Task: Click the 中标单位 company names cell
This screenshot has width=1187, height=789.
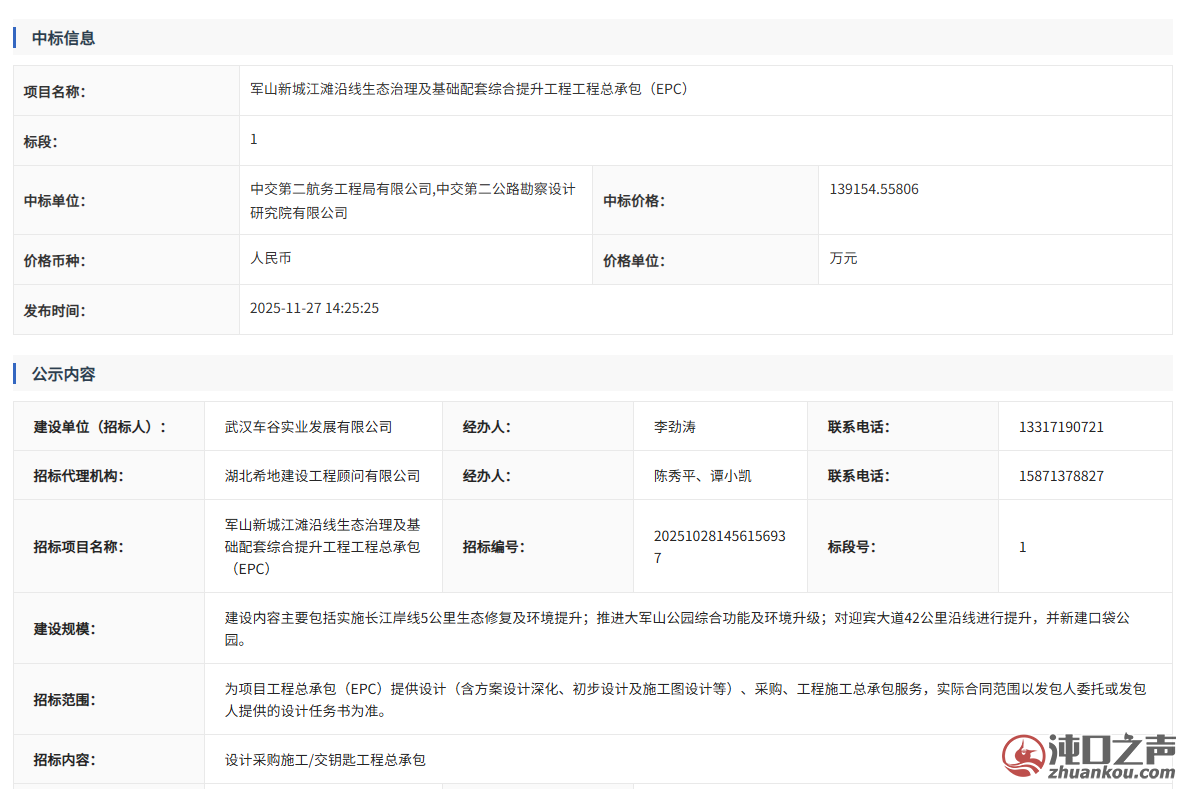Action: tap(412, 200)
